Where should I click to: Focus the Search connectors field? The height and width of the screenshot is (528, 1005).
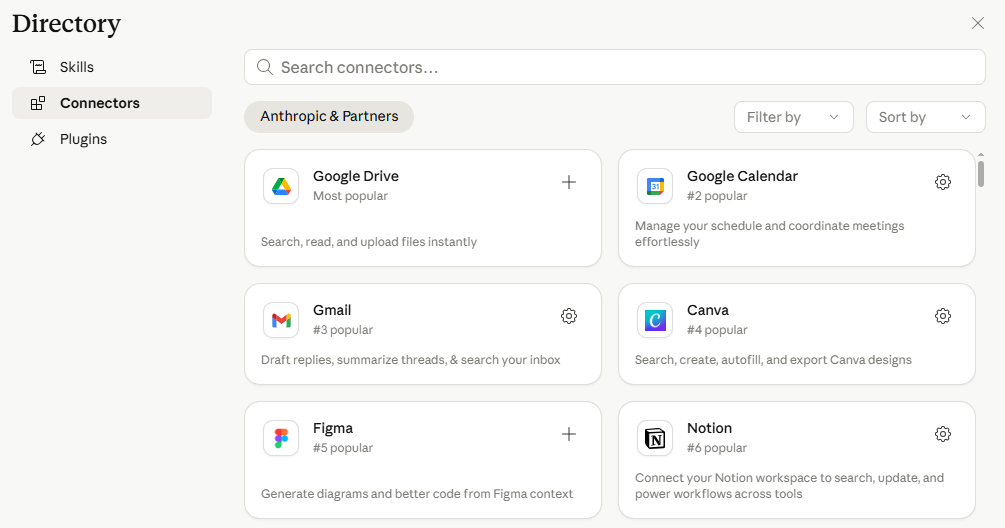tap(615, 67)
